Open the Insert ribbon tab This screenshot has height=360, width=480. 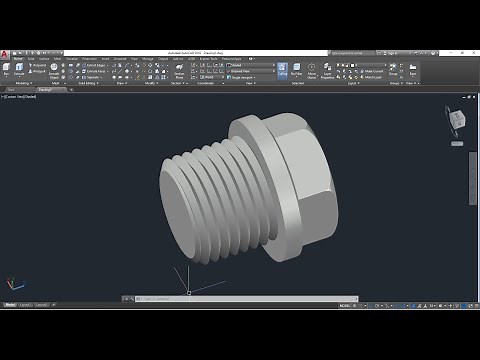(x=105, y=59)
